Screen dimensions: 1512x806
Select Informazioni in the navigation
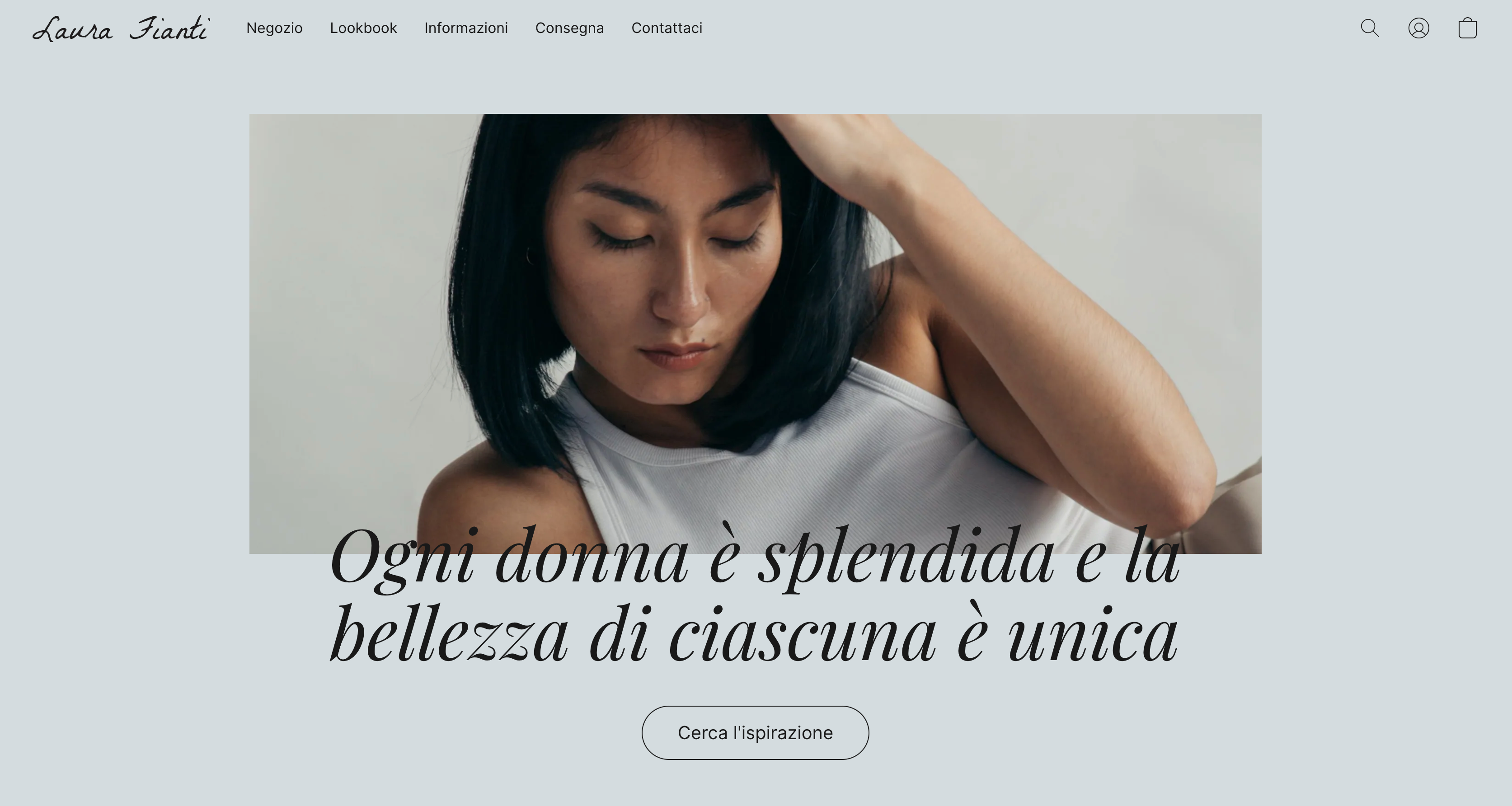point(466,28)
